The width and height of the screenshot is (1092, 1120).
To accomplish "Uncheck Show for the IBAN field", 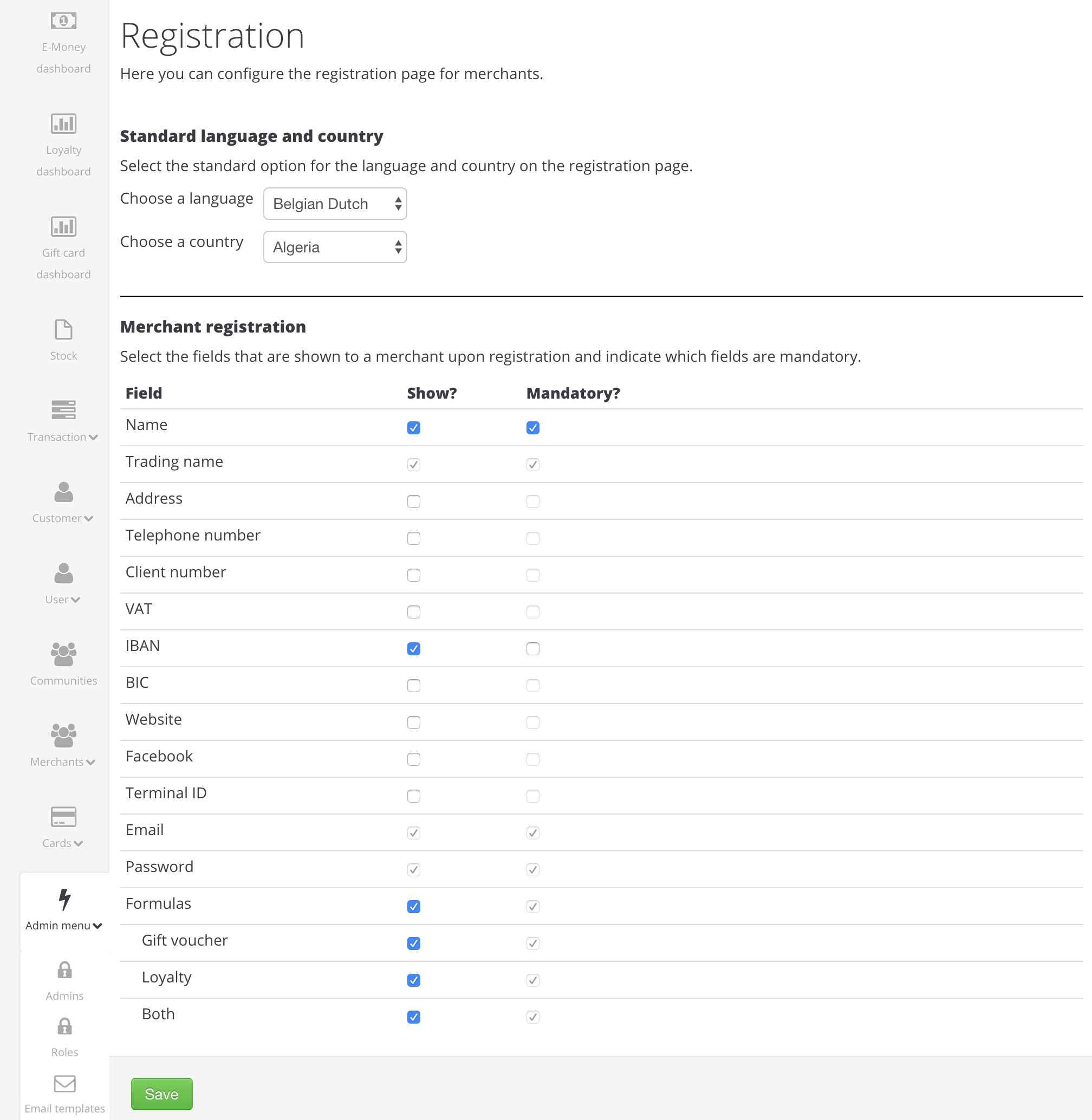I will (x=413, y=649).
